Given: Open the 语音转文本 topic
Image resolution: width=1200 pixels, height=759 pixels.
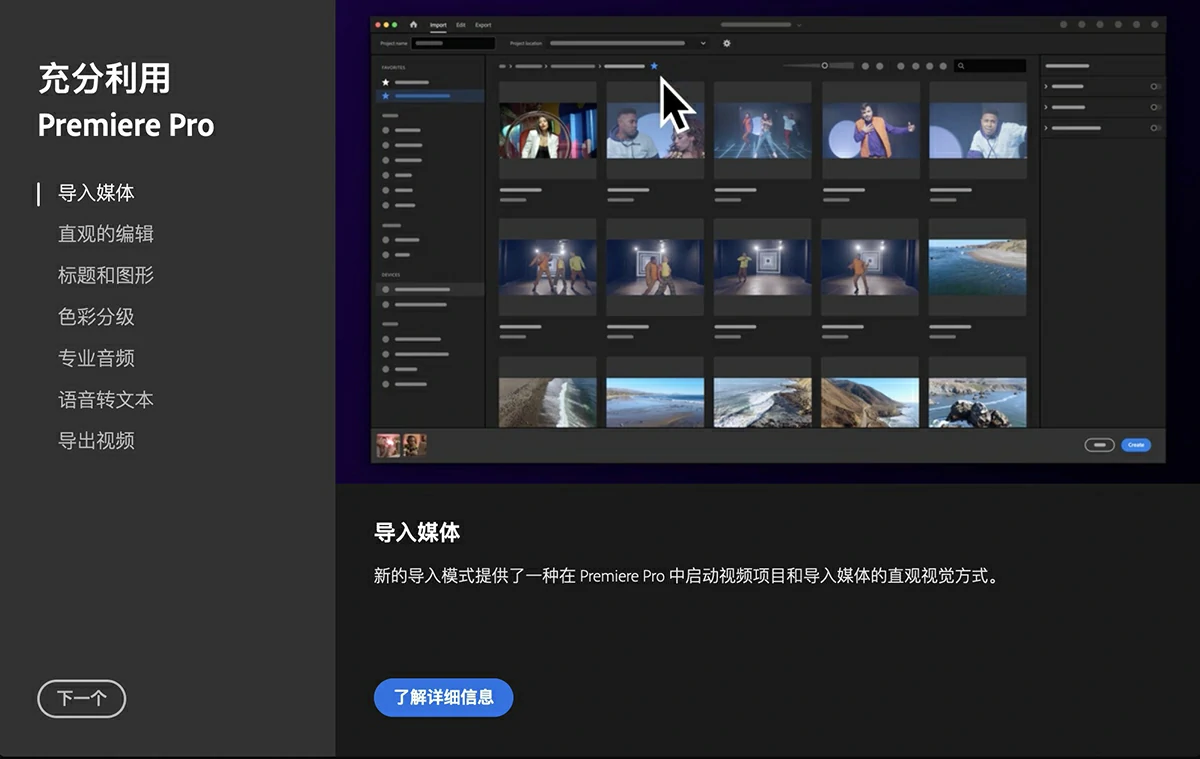Looking at the screenshot, I should point(106,399).
